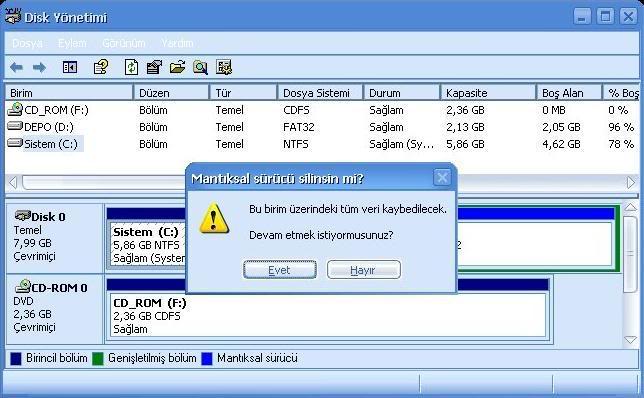The image size is (644, 398).
Task: Click the Mantıksal sürücü blue legend swatch
Action: click(x=207, y=359)
